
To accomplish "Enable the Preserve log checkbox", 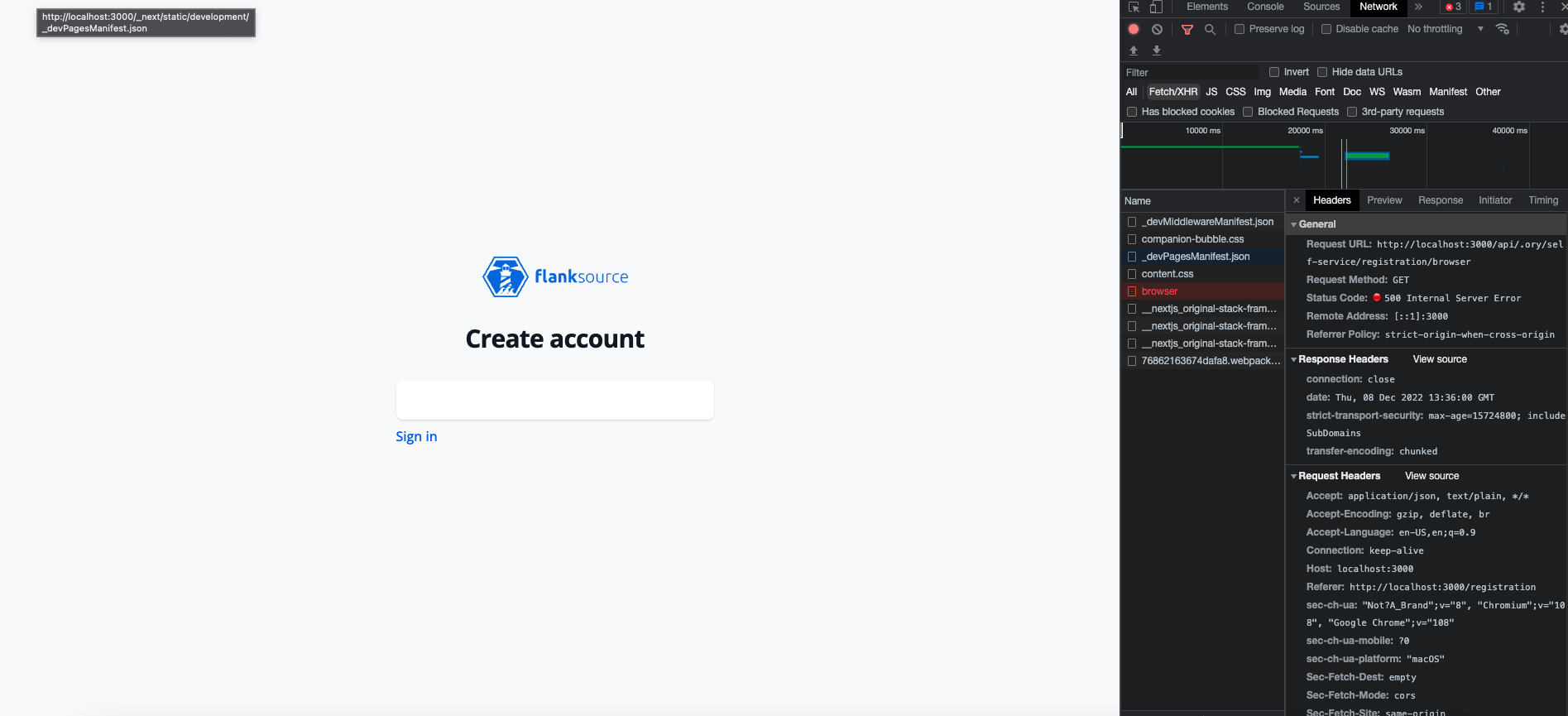I will coord(1240,29).
